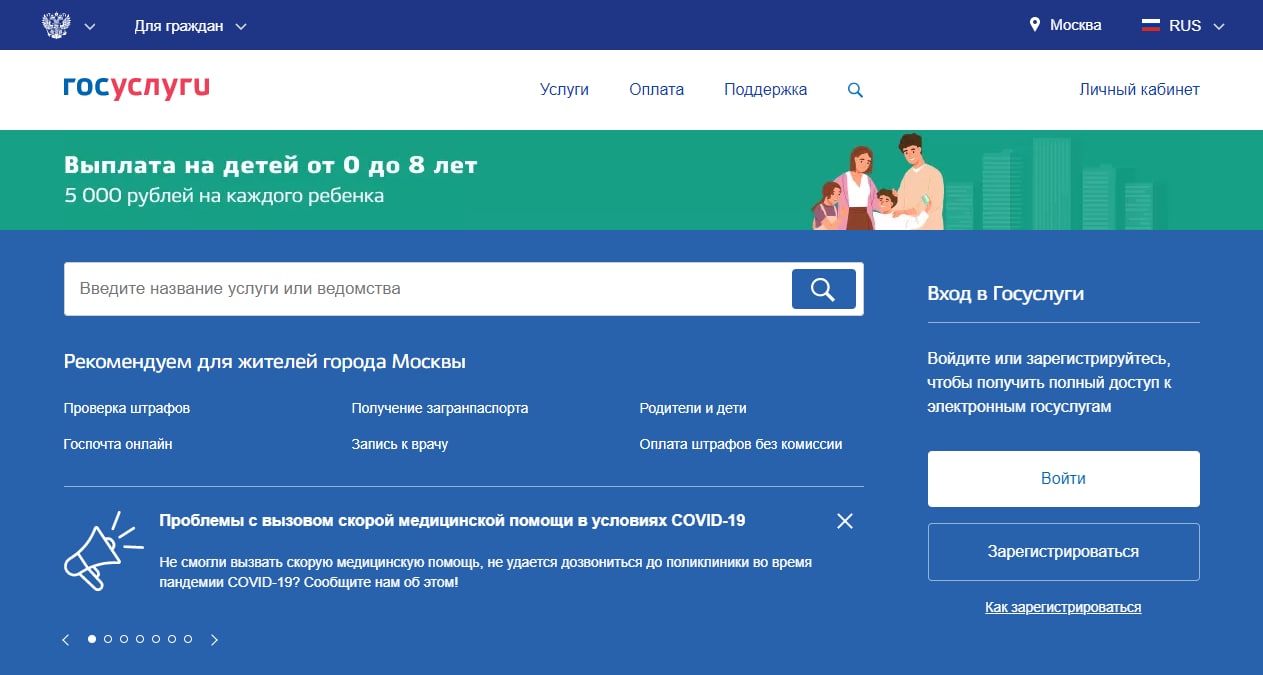Click the Russian flag language icon
The width and height of the screenshot is (1263, 675).
click(x=1150, y=26)
